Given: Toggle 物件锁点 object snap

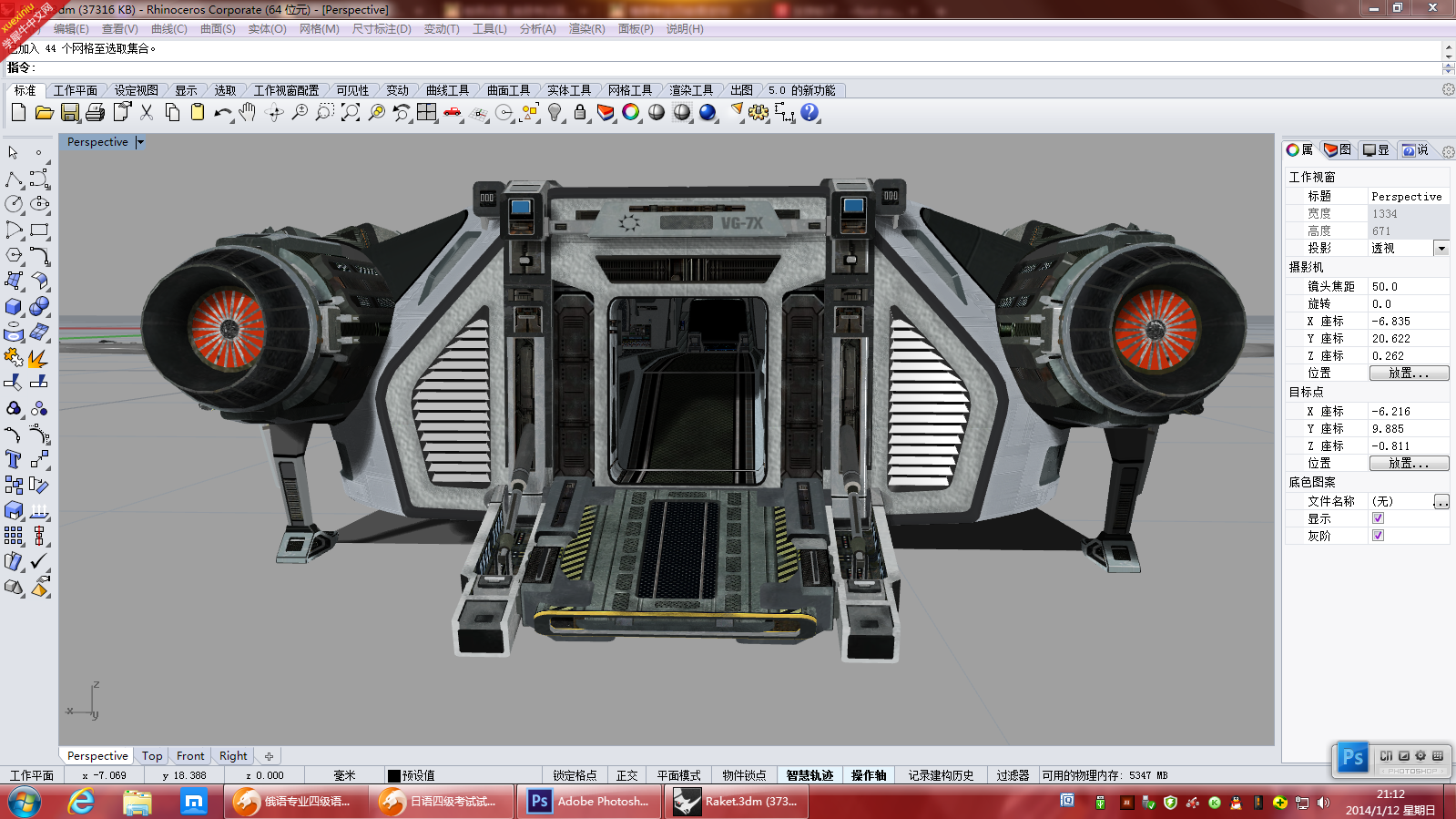Looking at the screenshot, I should tap(744, 775).
